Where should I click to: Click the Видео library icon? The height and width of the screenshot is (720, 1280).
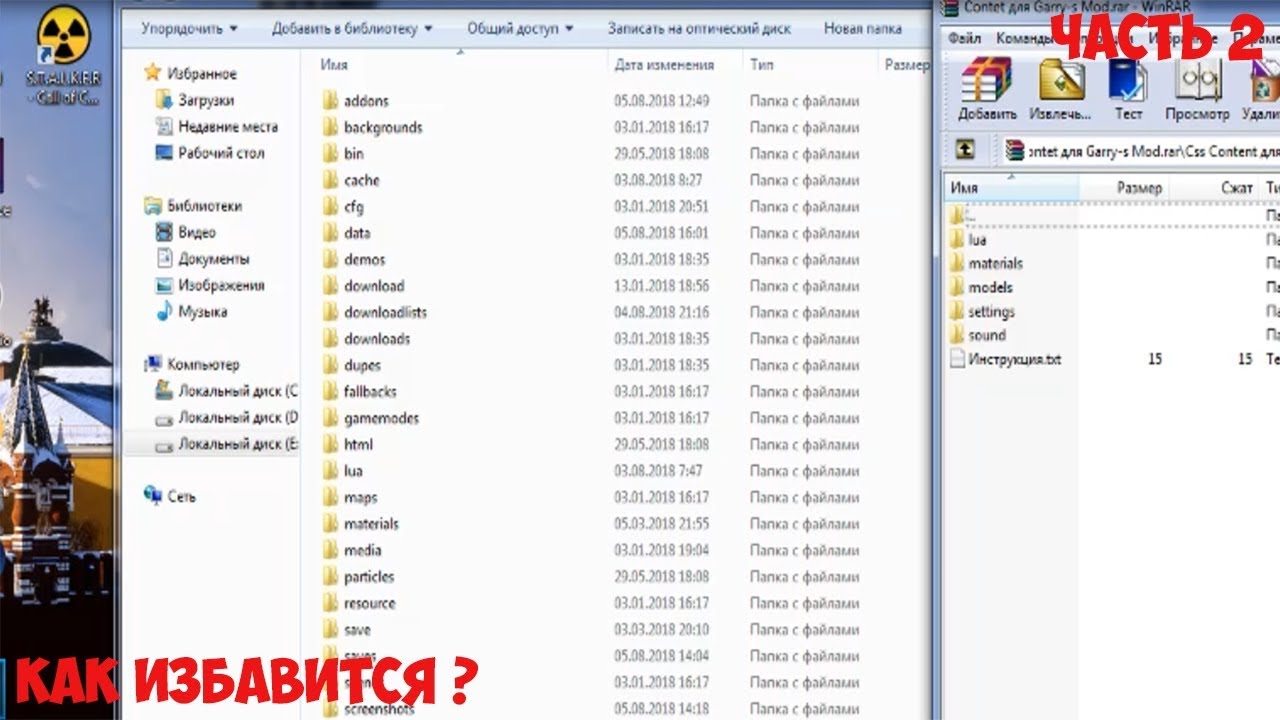pyautogui.click(x=165, y=232)
